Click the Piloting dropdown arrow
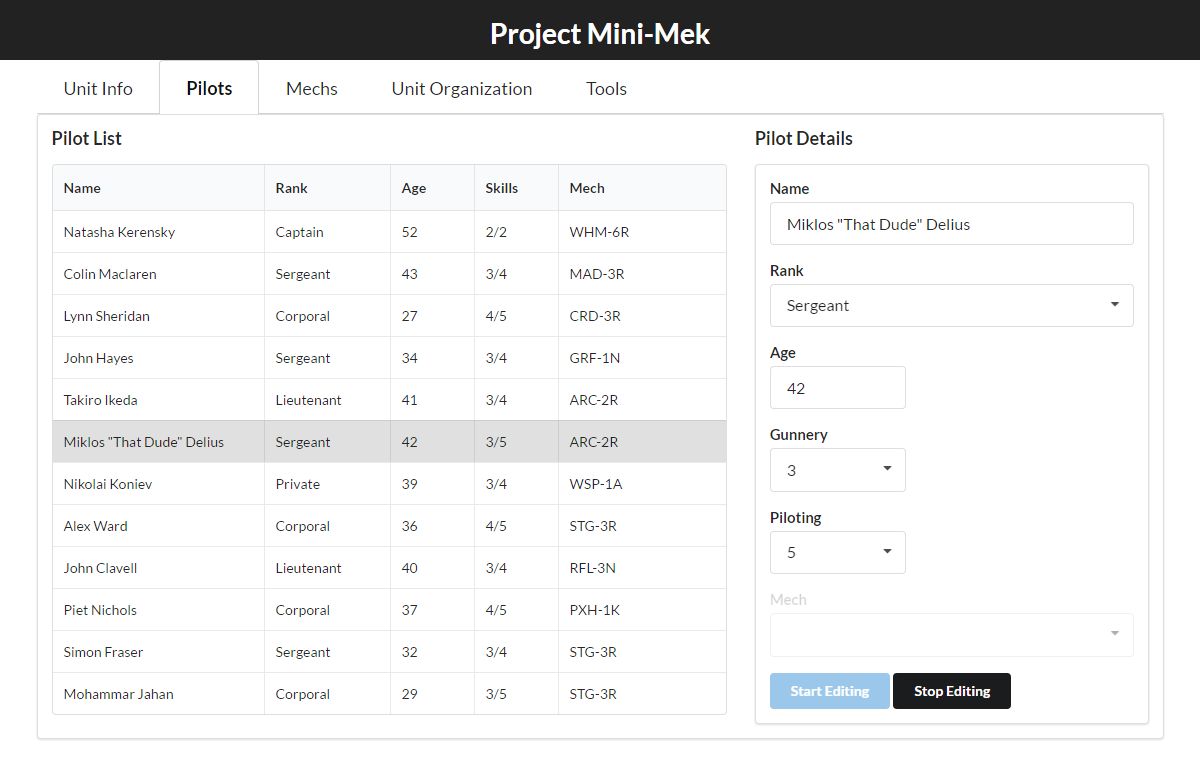This screenshot has width=1200, height=760. (887, 552)
